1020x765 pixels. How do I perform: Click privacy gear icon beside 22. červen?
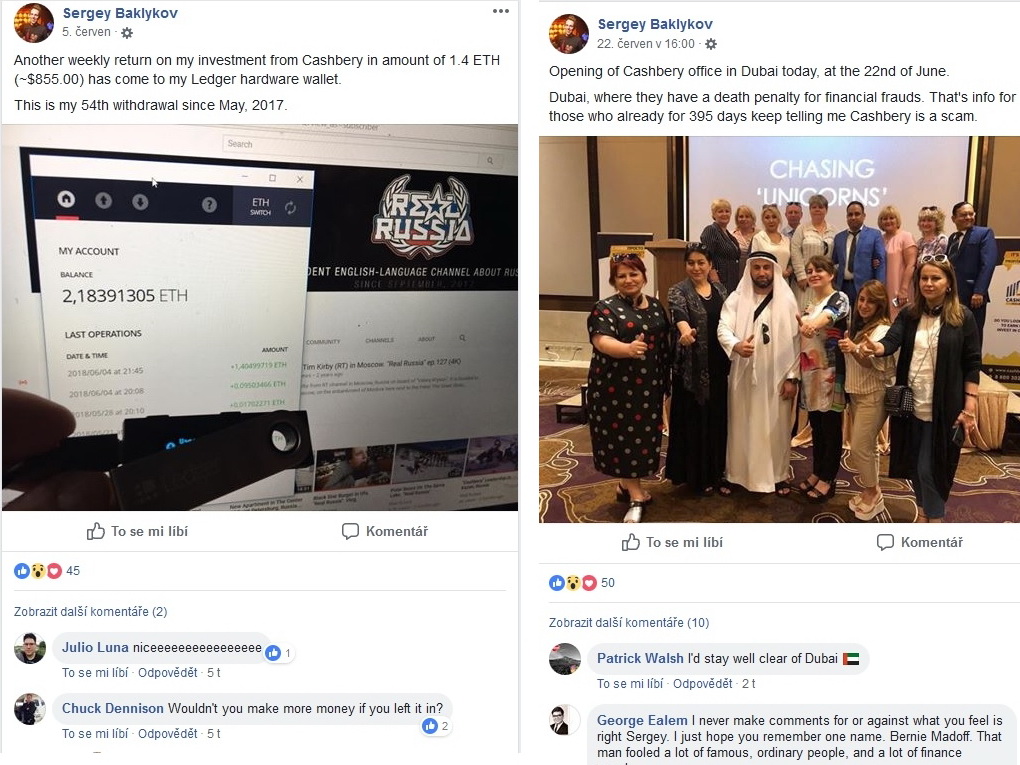[711, 44]
